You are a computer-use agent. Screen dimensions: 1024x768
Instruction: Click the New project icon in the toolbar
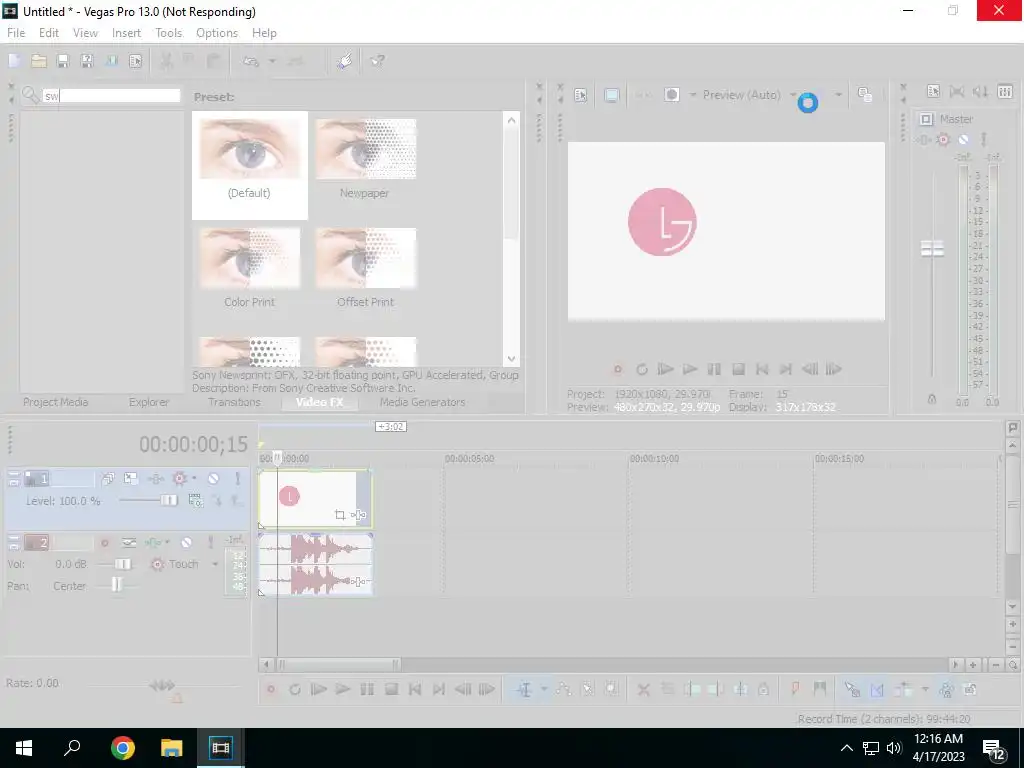(14, 61)
